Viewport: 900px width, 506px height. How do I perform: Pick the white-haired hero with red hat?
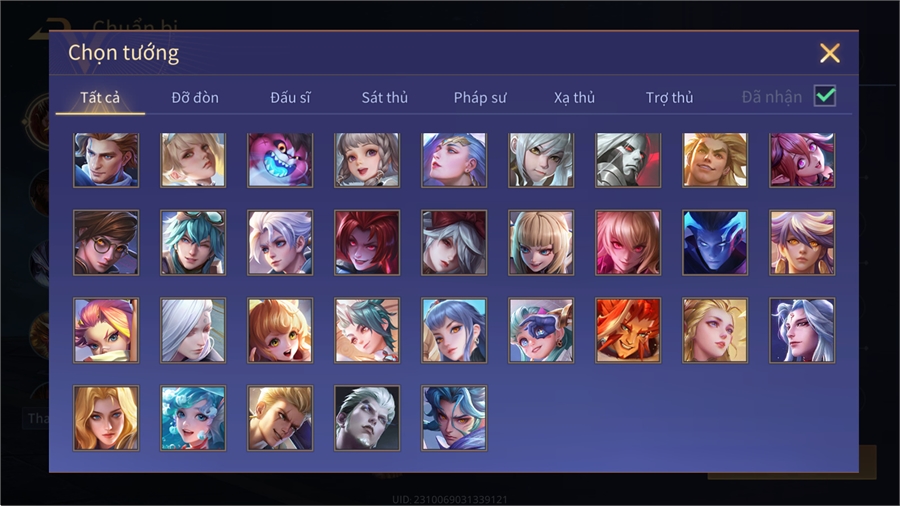point(454,243)
